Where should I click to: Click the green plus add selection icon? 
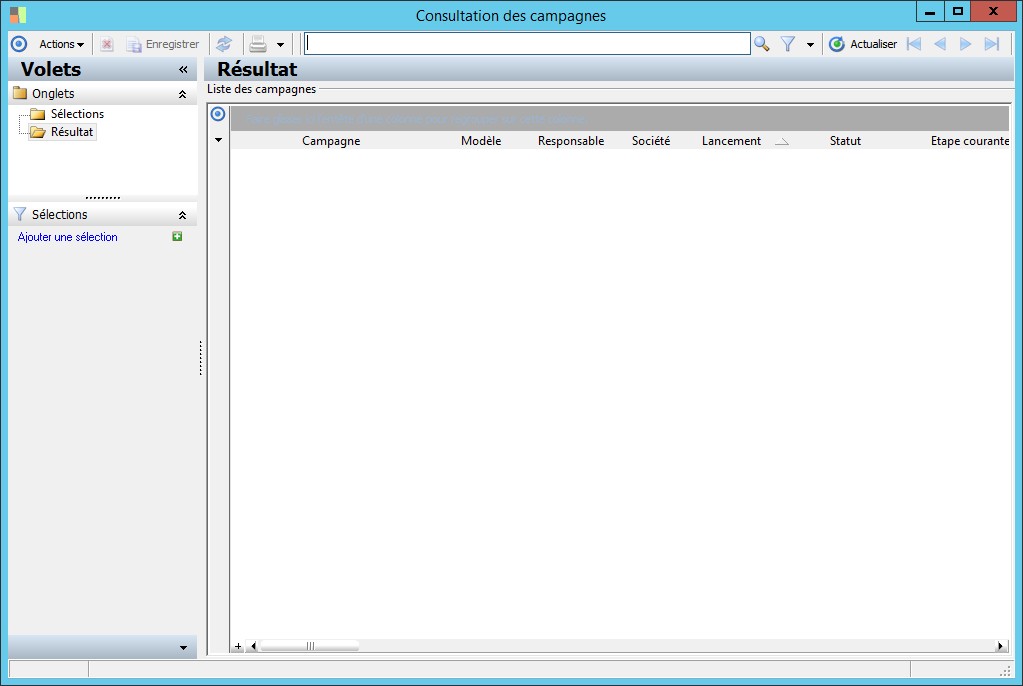point(177,236)
